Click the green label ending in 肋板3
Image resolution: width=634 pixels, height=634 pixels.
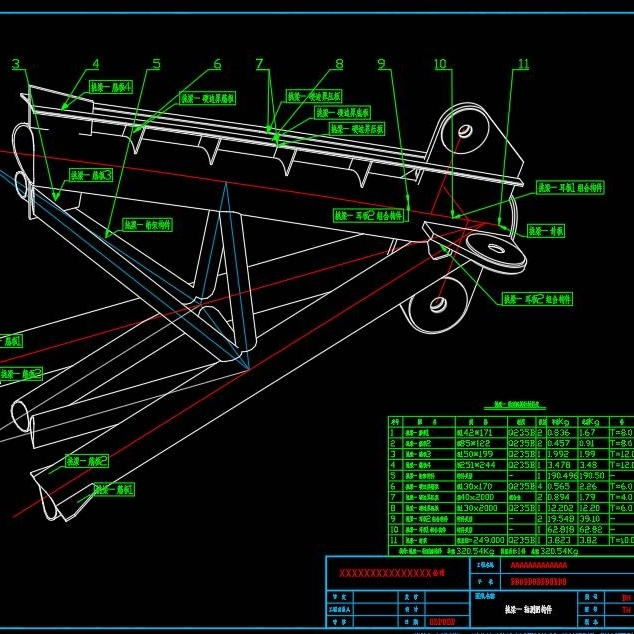[90, 174]
